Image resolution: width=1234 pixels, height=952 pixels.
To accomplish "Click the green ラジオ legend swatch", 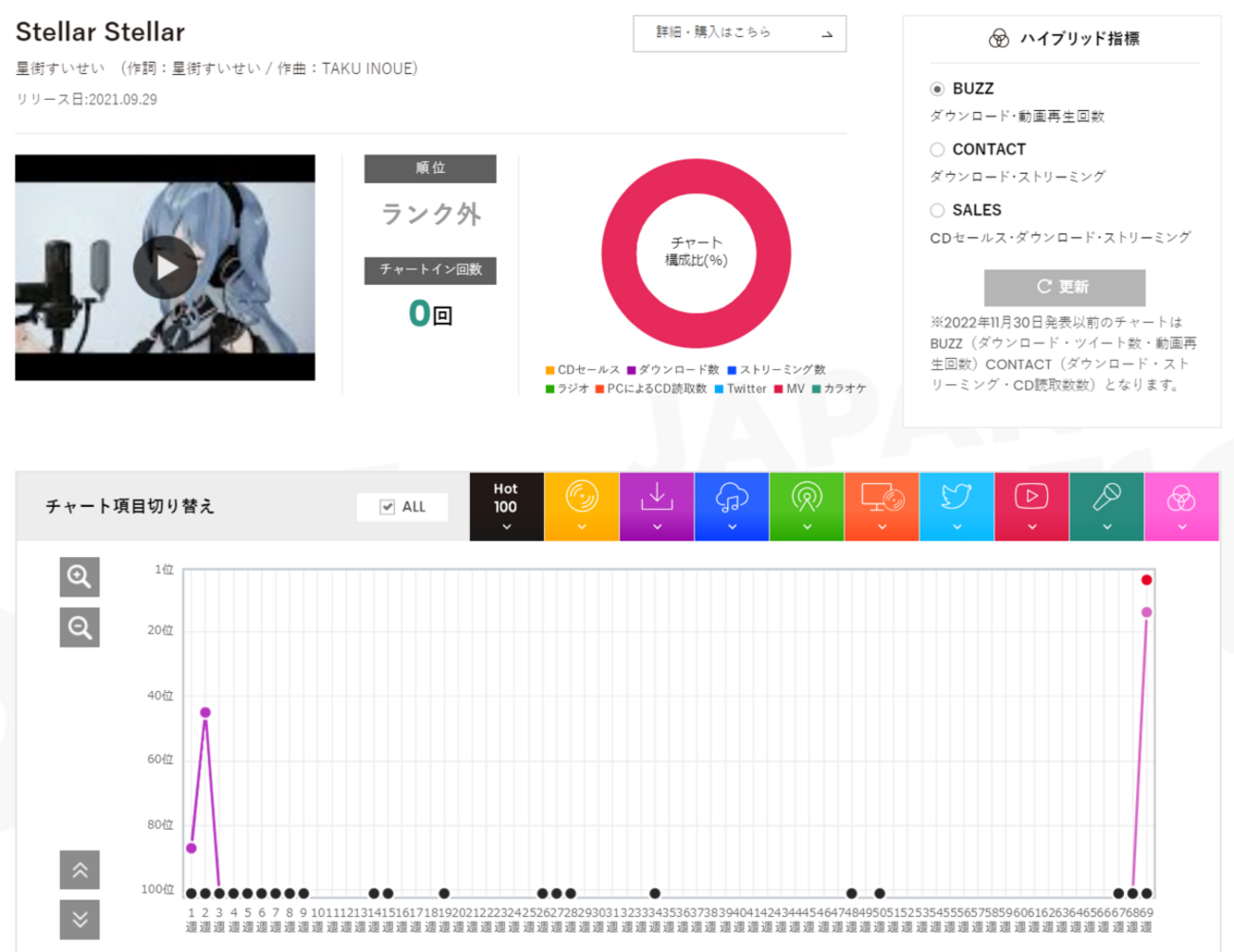I will [x=550, y=389].
